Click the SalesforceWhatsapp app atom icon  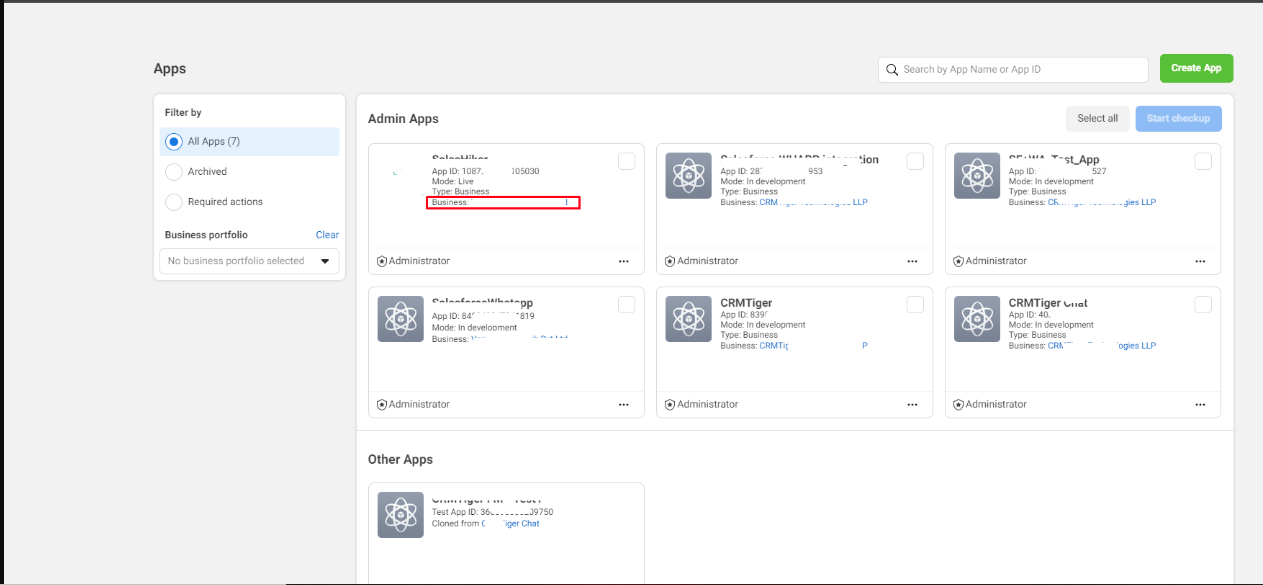(x=400, y=320)
